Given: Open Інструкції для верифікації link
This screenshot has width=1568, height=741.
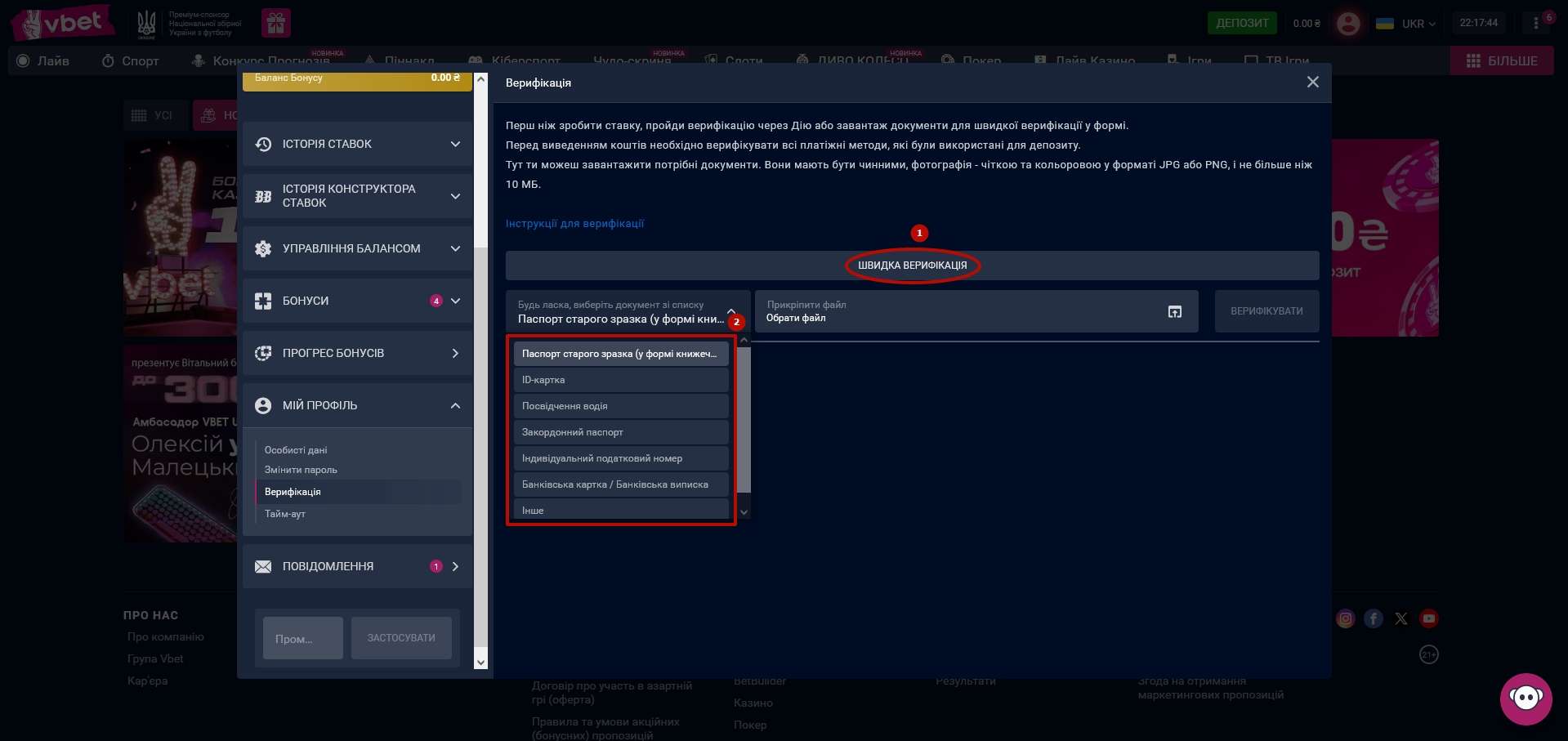Looking at the screenshot, I should pyautogui.click(x=574, y=224).
